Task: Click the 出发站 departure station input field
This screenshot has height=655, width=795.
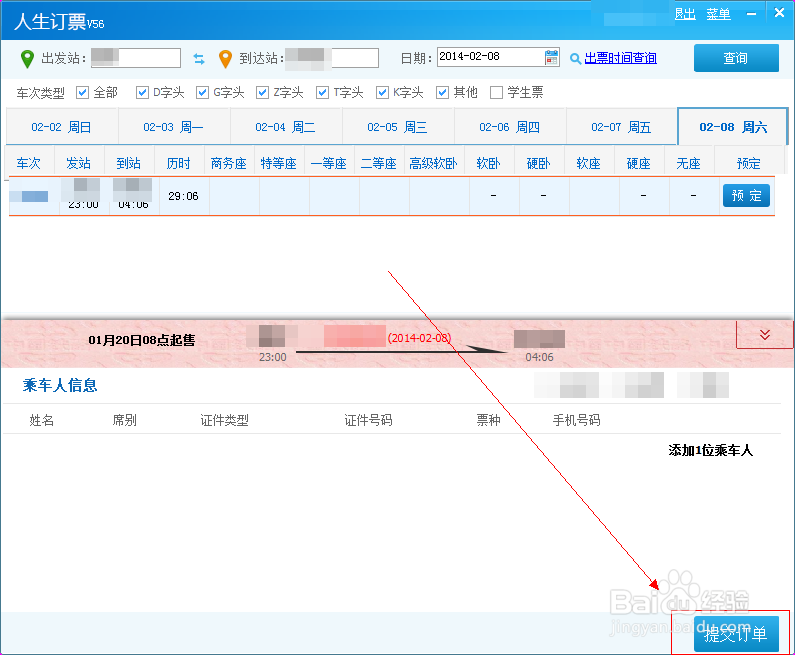Action: tap(136, 58)
